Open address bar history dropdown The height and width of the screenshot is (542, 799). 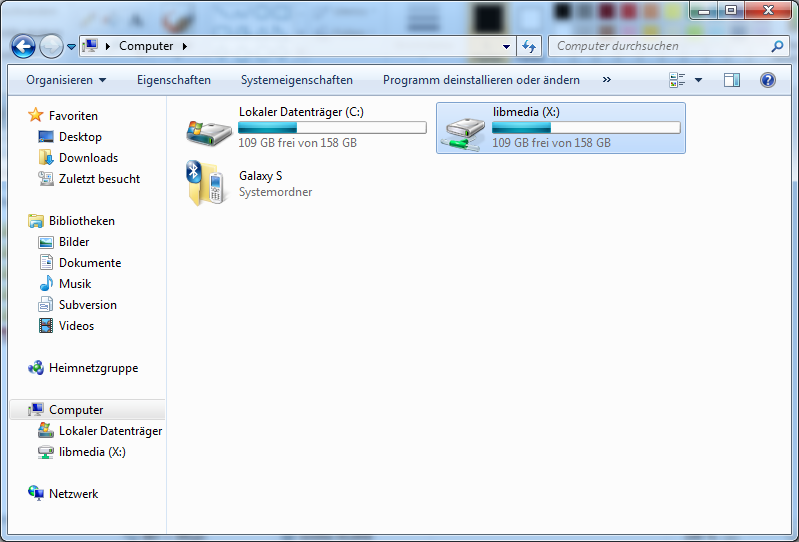click(506, 46)
